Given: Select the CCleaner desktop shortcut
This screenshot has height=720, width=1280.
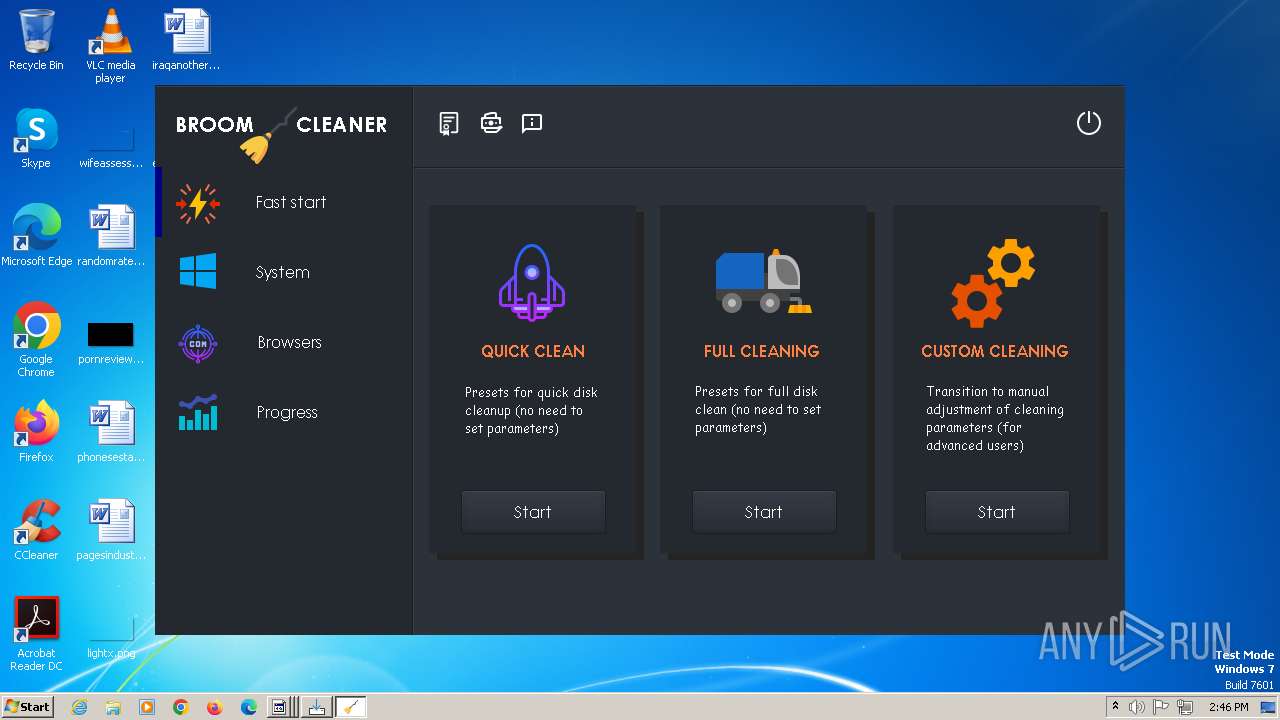Looking at the screenshot, I should [36, 530].
